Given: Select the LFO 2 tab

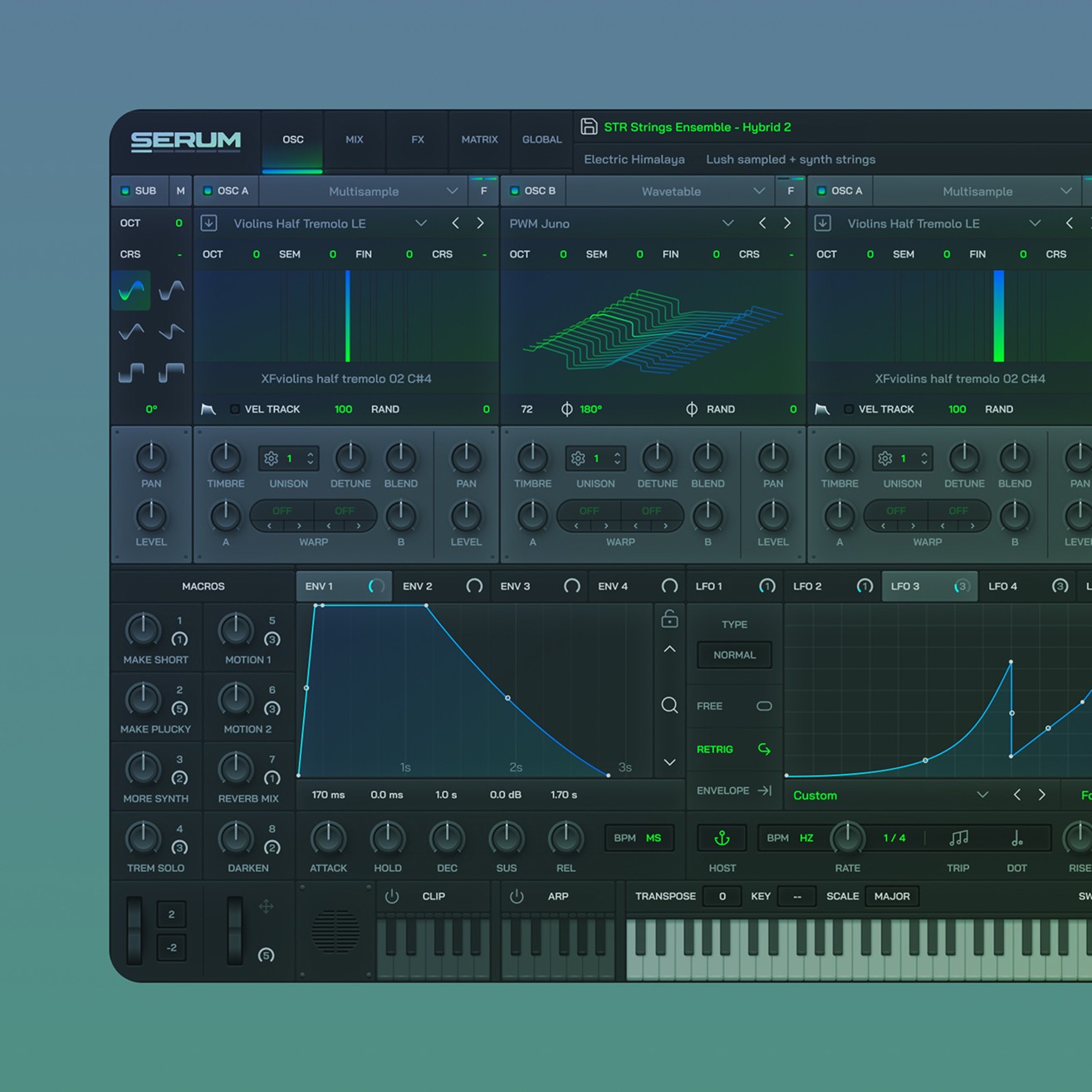Looking at the screenshot, I should coord(832,586).
